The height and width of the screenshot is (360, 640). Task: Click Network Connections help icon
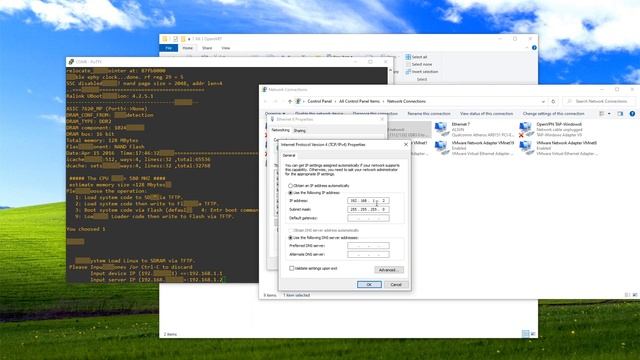tap(632, 113)
